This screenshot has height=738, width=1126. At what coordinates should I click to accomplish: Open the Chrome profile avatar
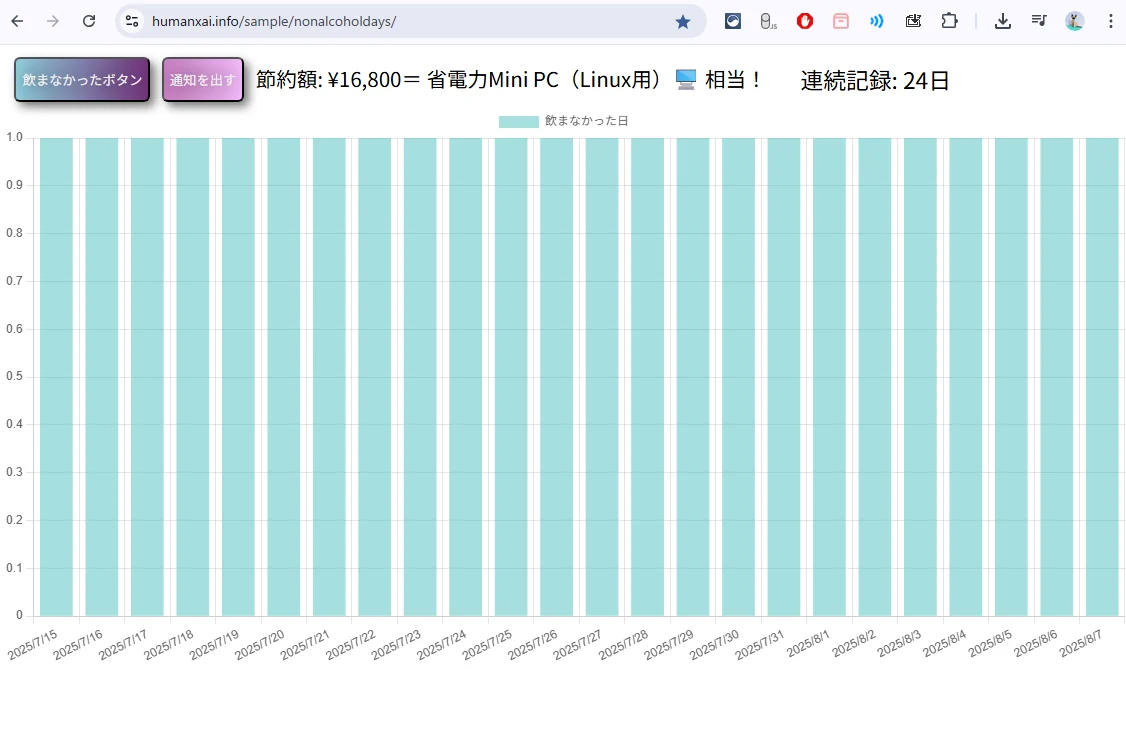pyautogui.click(x=1075, y=21)
